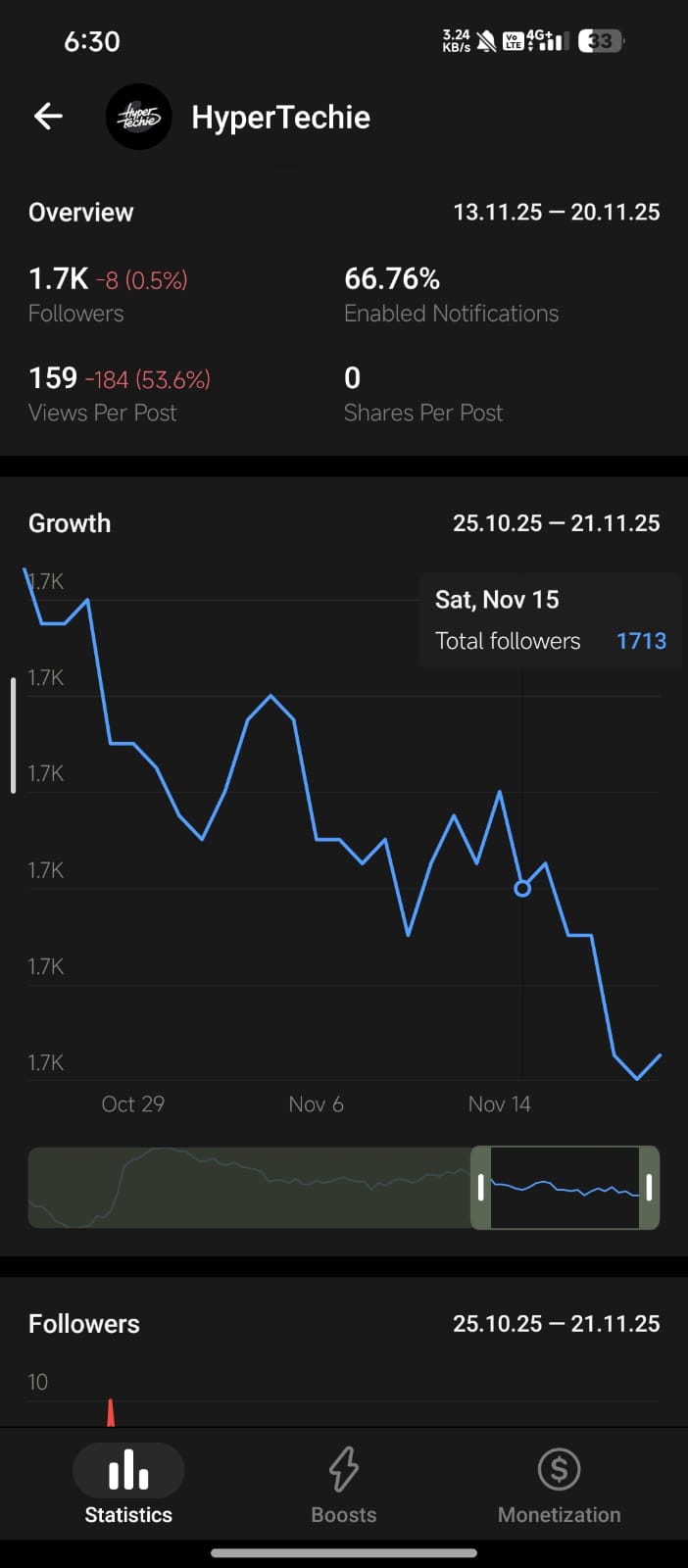Tap the Statistics bar chart icon
Viewport: 688px width, 1568px height.
[128, 1470]
